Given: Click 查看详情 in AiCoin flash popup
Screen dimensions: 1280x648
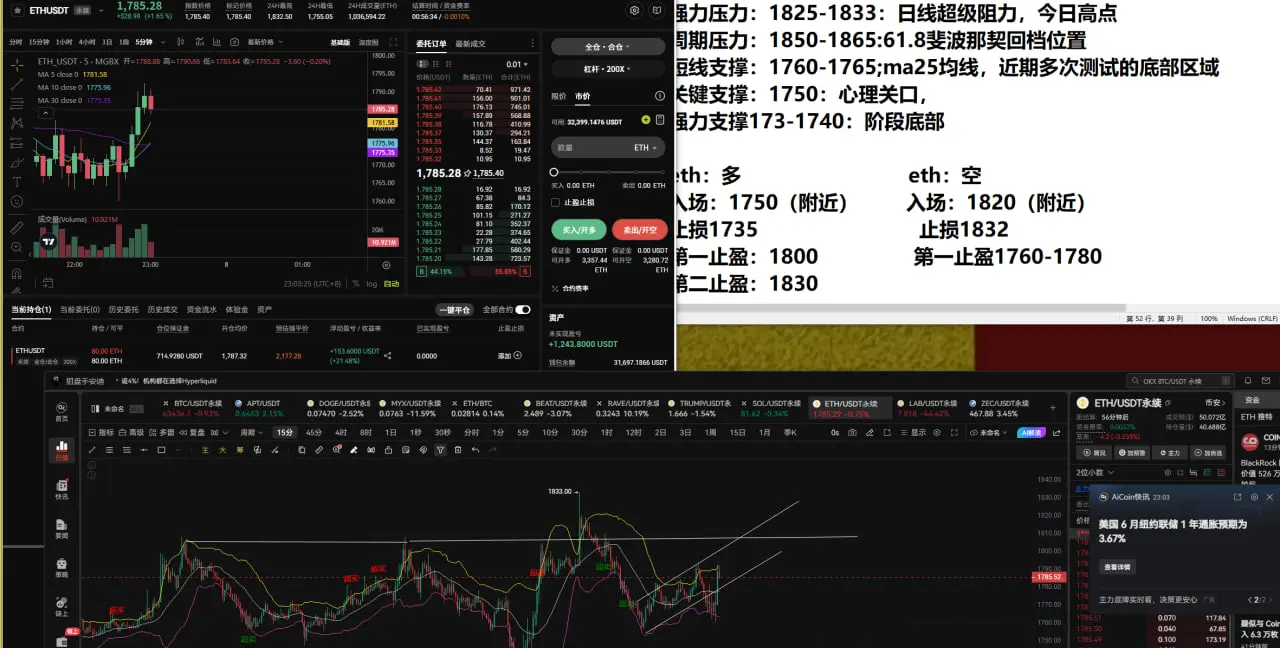Looking at the screenshot, I should click(x=1117, y=567).
